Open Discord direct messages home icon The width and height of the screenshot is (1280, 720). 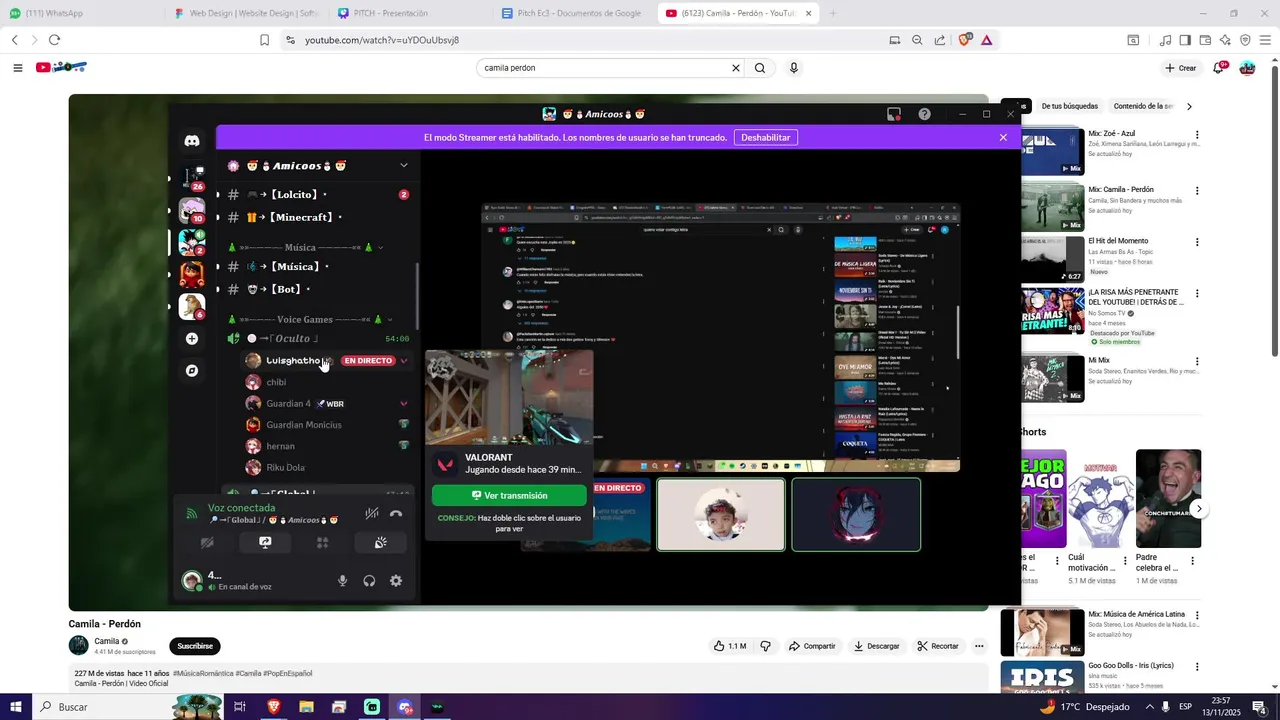[x=192, y=141]
